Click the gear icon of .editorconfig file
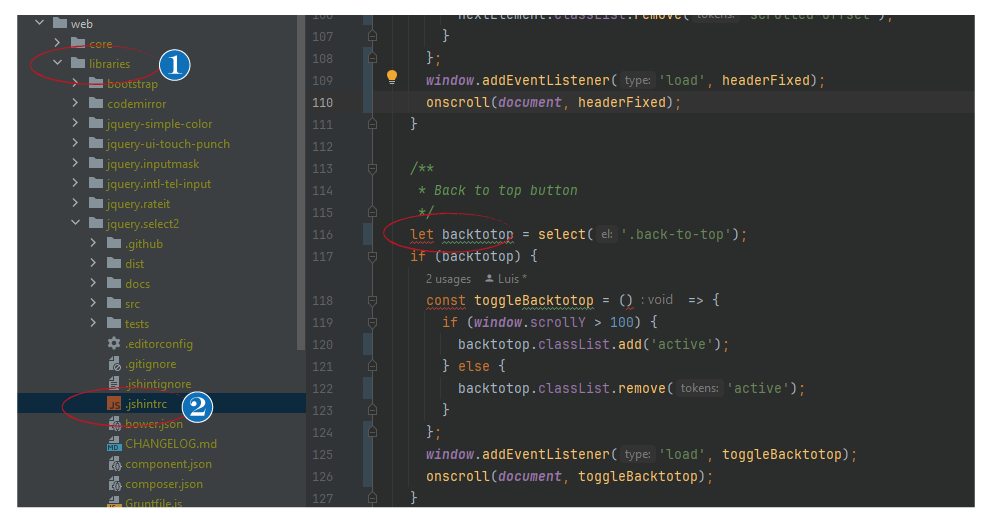990x521 pixels. (x=114, y=344)
